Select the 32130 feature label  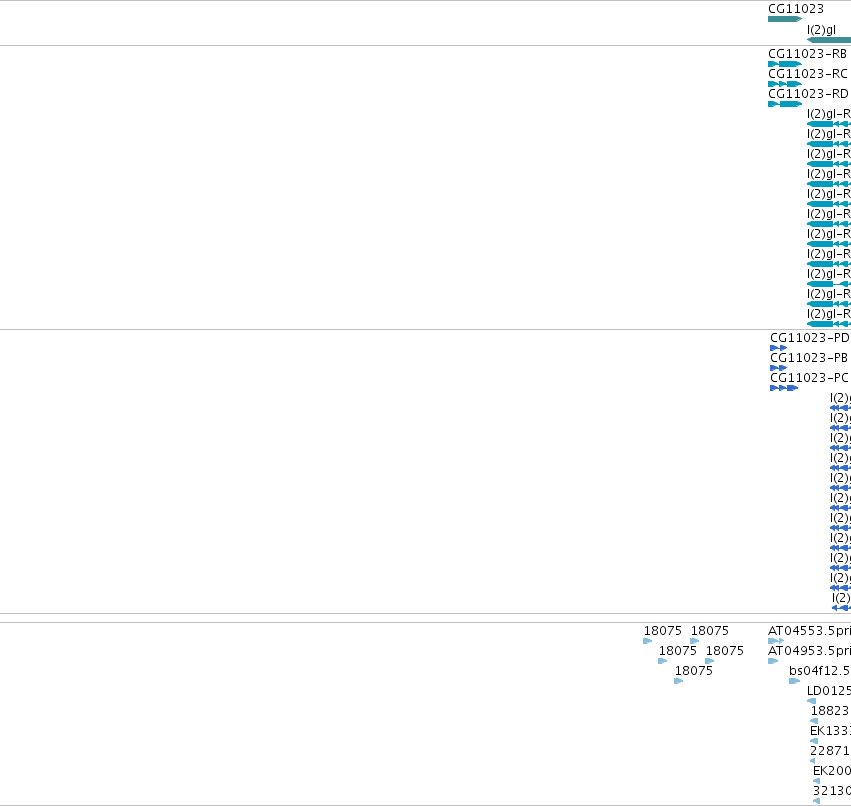pyautogui.click(x=831, y=791)
